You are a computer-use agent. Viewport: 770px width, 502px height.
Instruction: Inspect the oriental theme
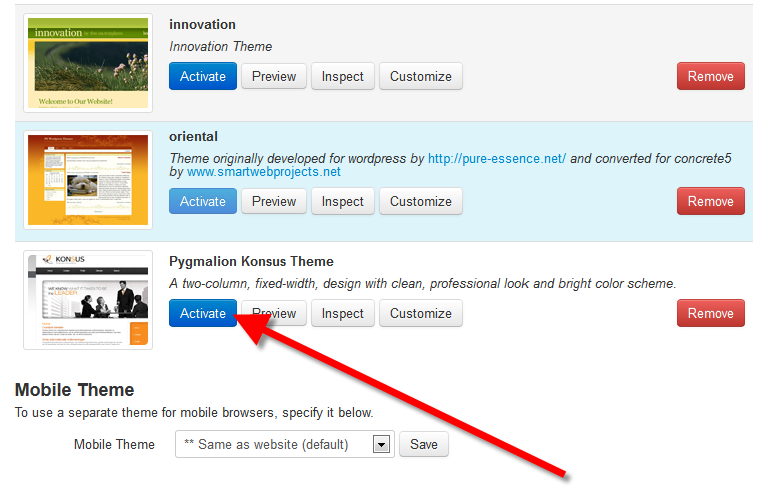(x=343, y=201)
